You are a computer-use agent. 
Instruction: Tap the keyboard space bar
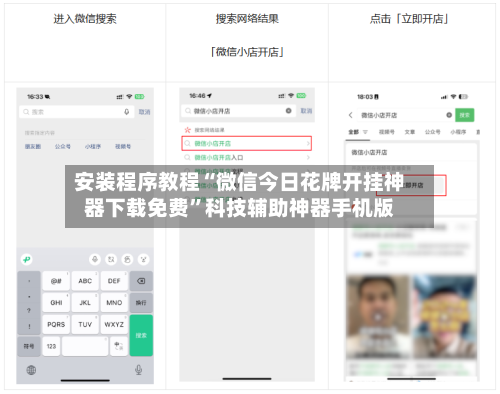pyautogui.click(x=85, y=346)
